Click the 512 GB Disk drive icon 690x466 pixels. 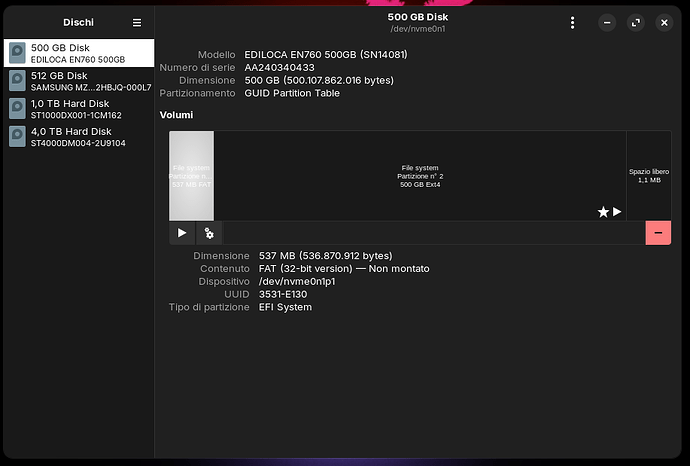tap(17, 81)
